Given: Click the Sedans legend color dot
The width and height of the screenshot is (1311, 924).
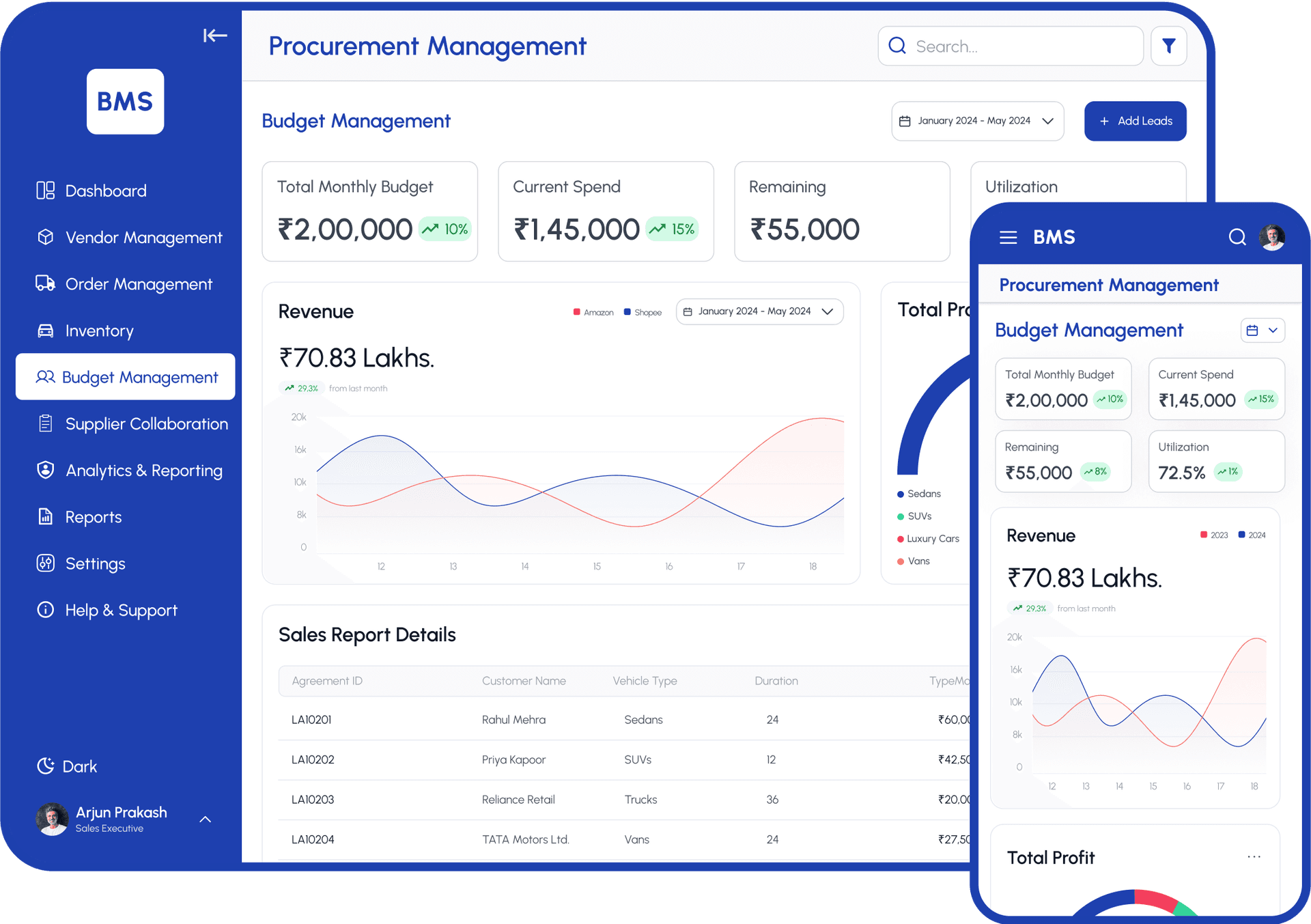Looking at the screenshot, I should coord(899,493).
